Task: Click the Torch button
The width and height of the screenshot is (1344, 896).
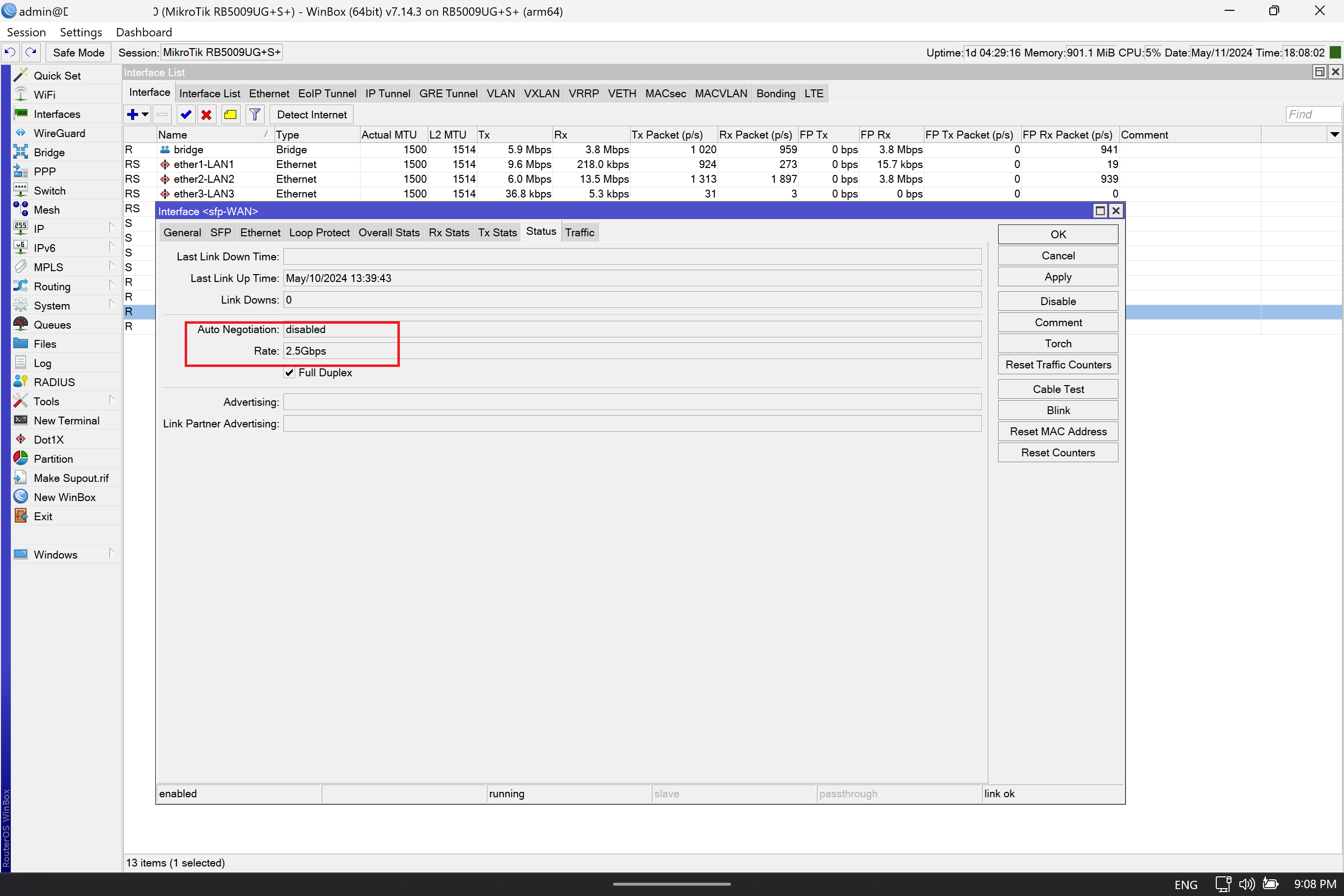Action: coord(1058,343)
